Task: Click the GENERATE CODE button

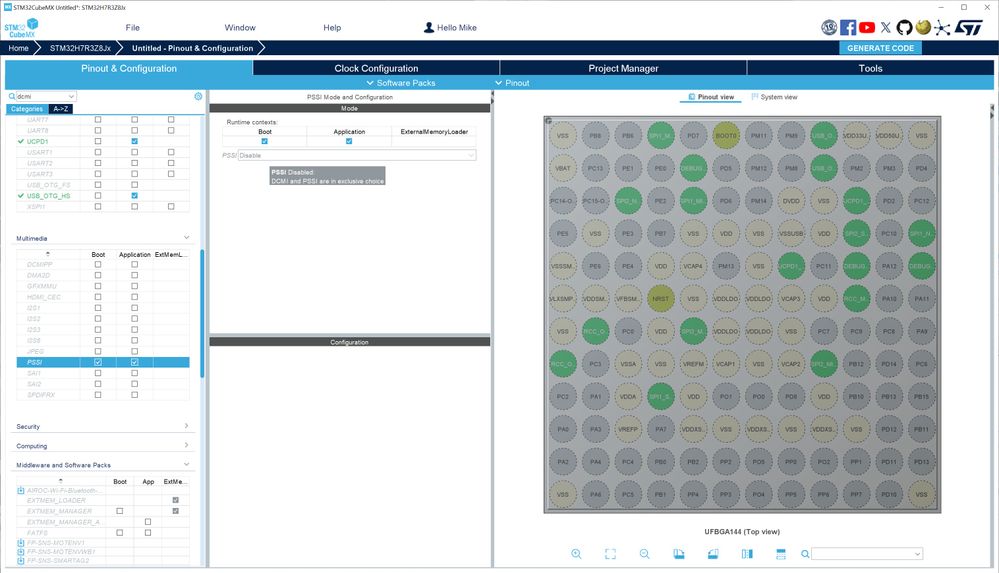Action: [880, 48]
